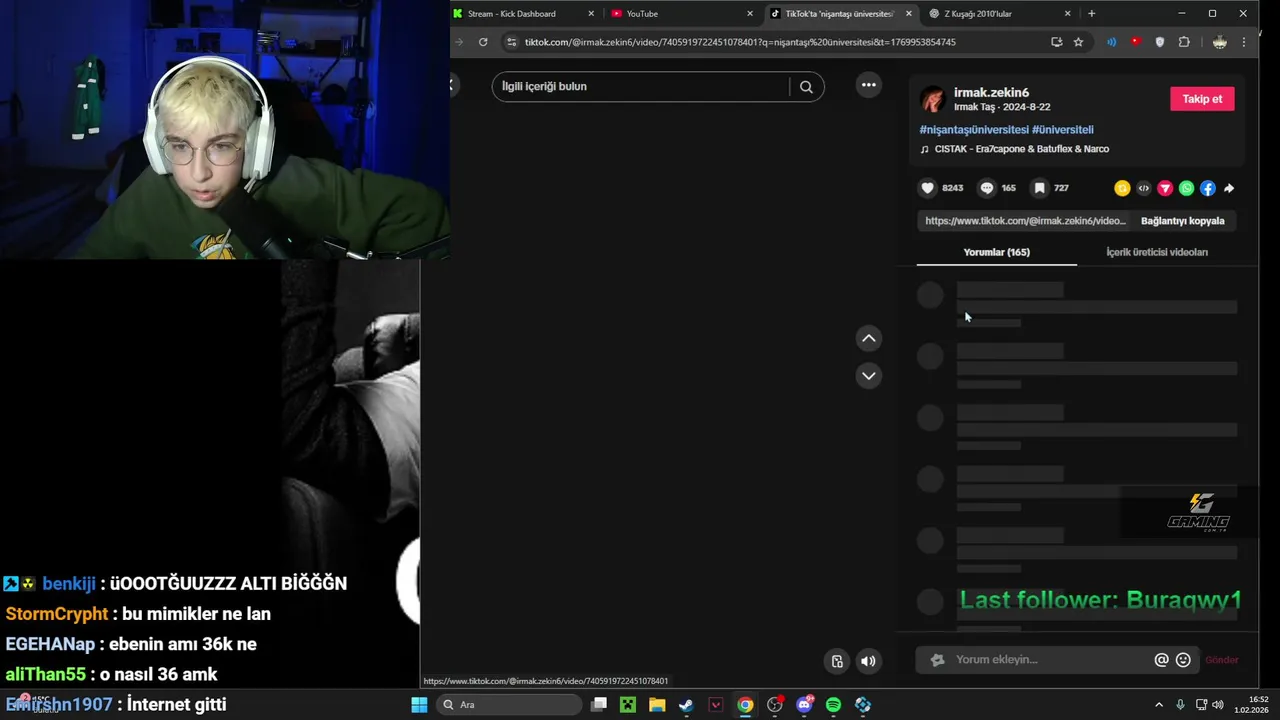The height and width of the screenshot is (720, 1280).
Task: Click the Gönder button
Action: click(x=1221, y=660)
